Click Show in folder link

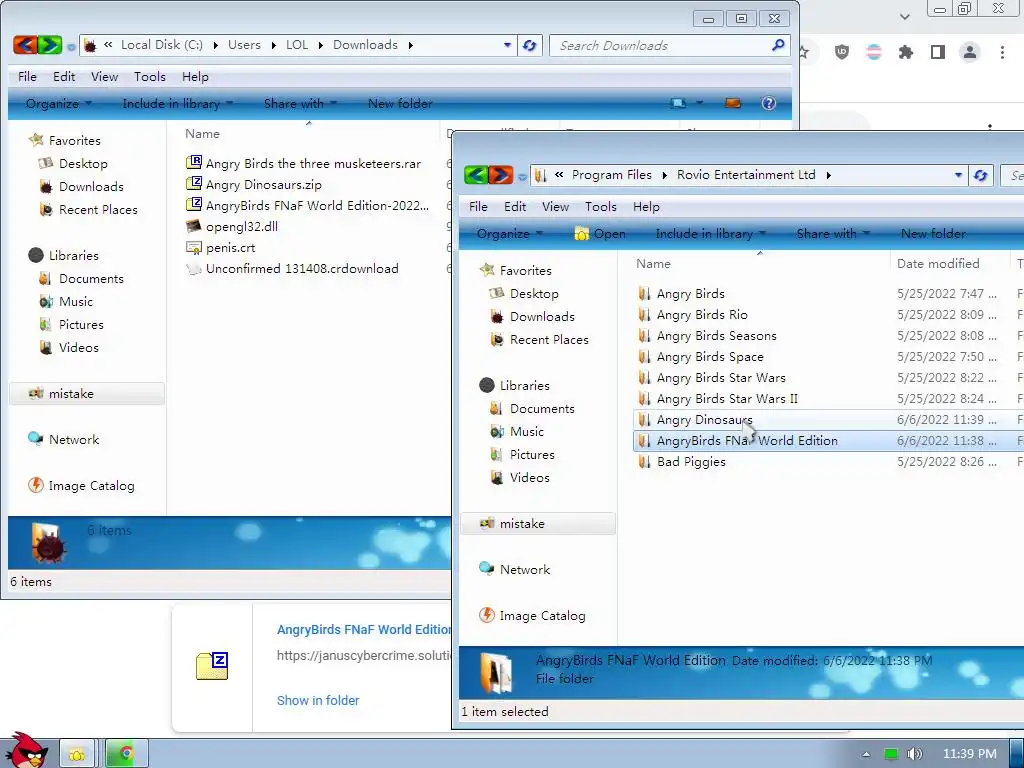pos(318,700)
